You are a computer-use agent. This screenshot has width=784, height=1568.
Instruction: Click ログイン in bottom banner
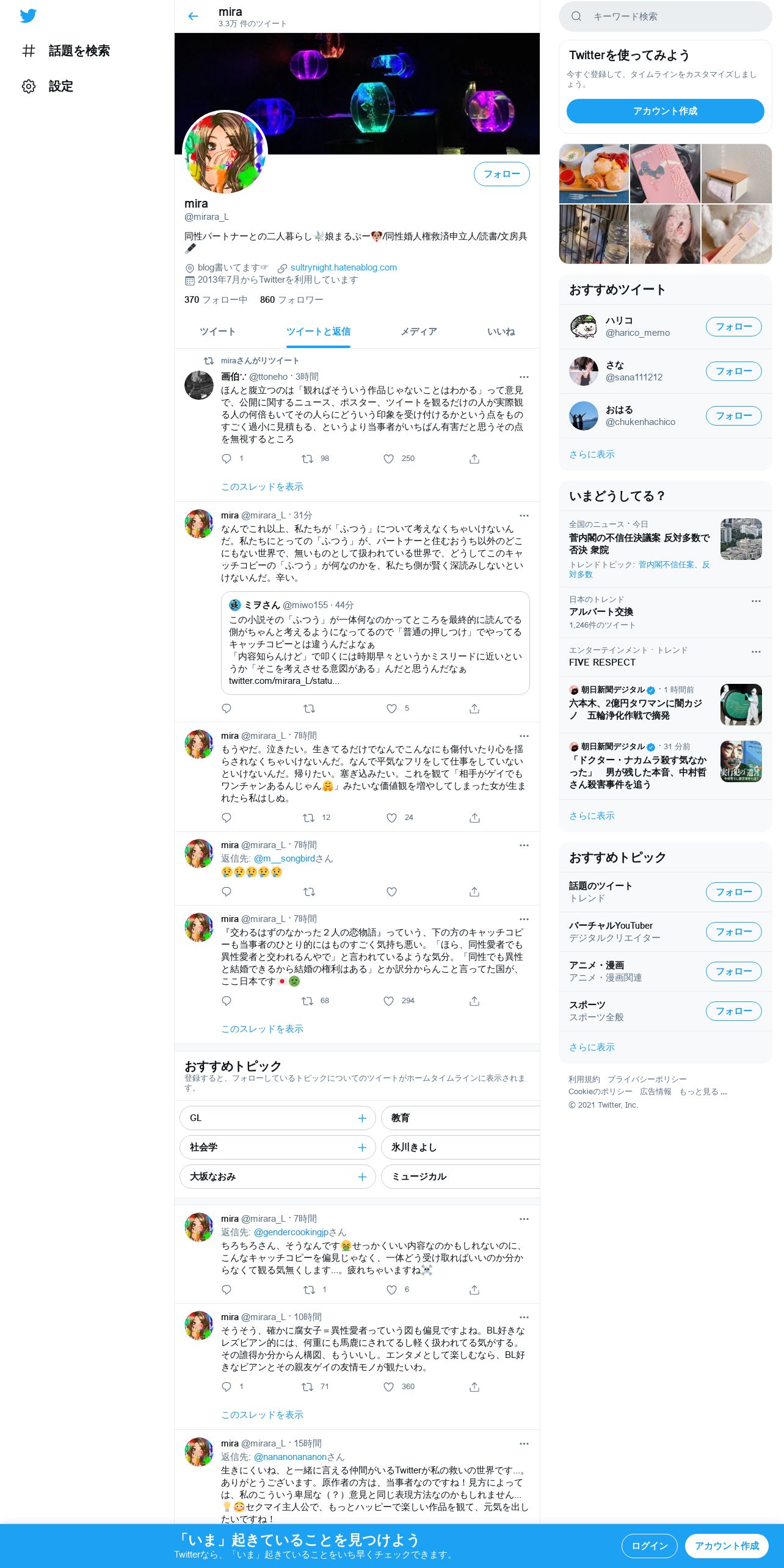click(649, 1545)
